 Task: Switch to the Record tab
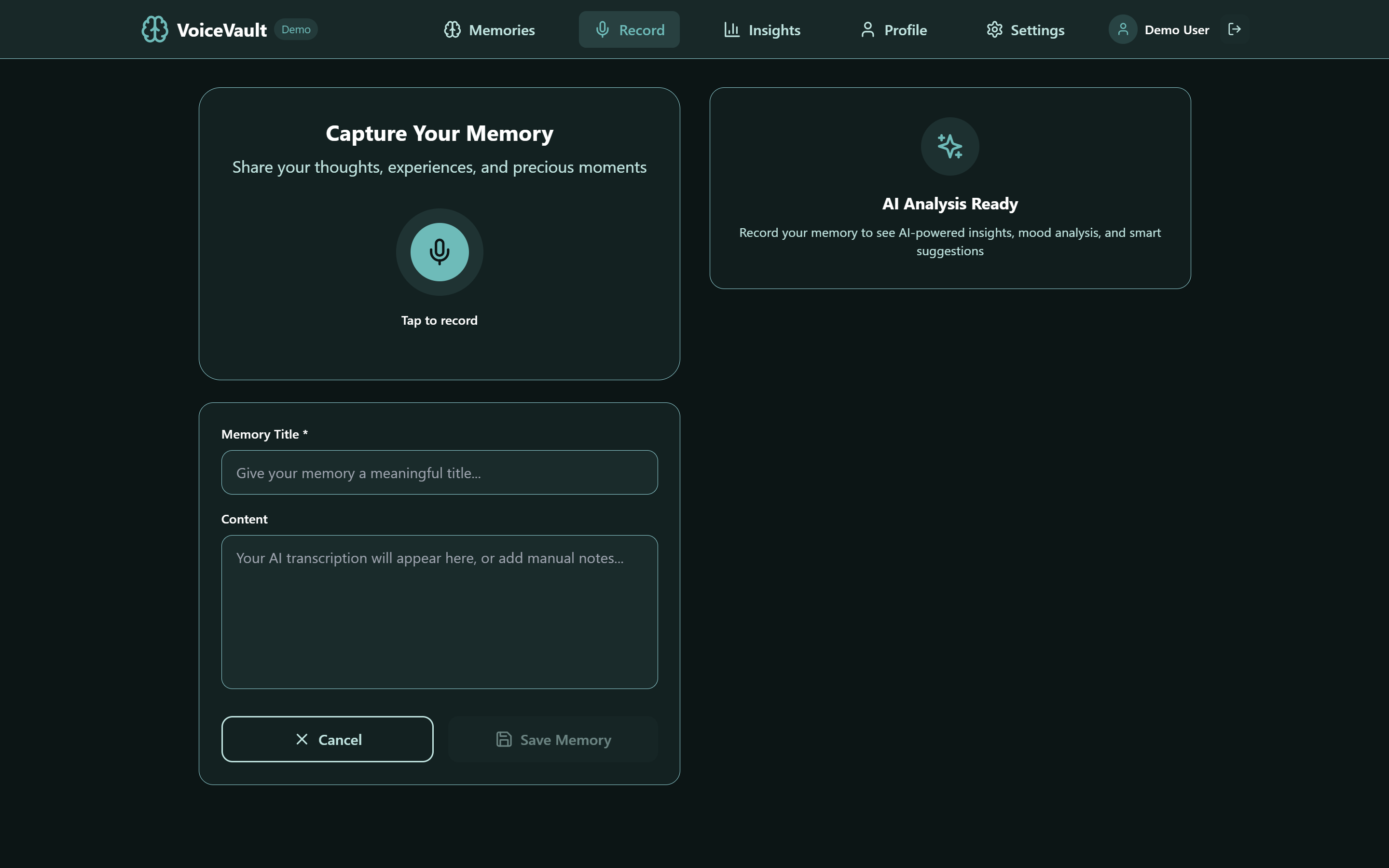(x=629, y=30)
